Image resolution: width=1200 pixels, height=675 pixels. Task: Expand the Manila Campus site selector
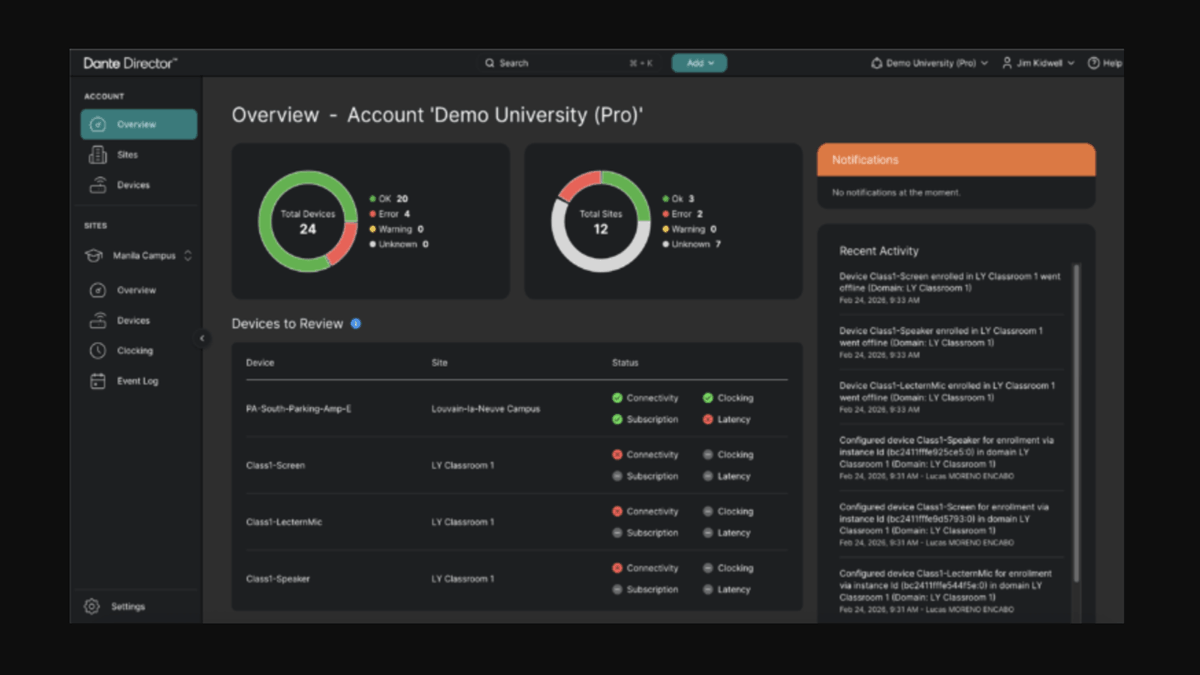(x=186, y=255)
